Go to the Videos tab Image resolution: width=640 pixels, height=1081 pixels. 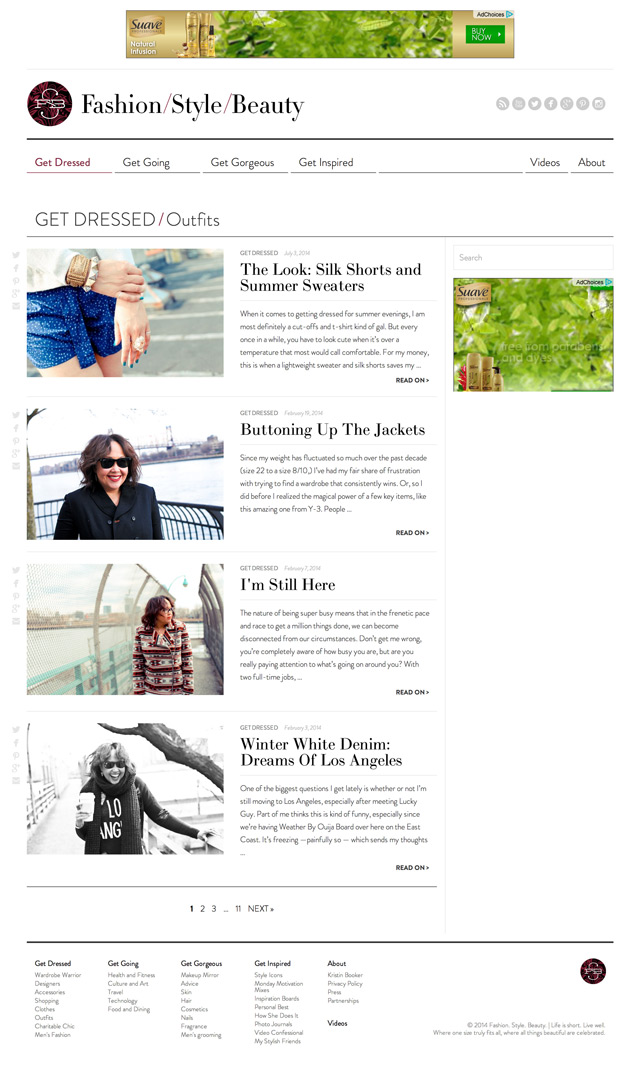(545, 162)
